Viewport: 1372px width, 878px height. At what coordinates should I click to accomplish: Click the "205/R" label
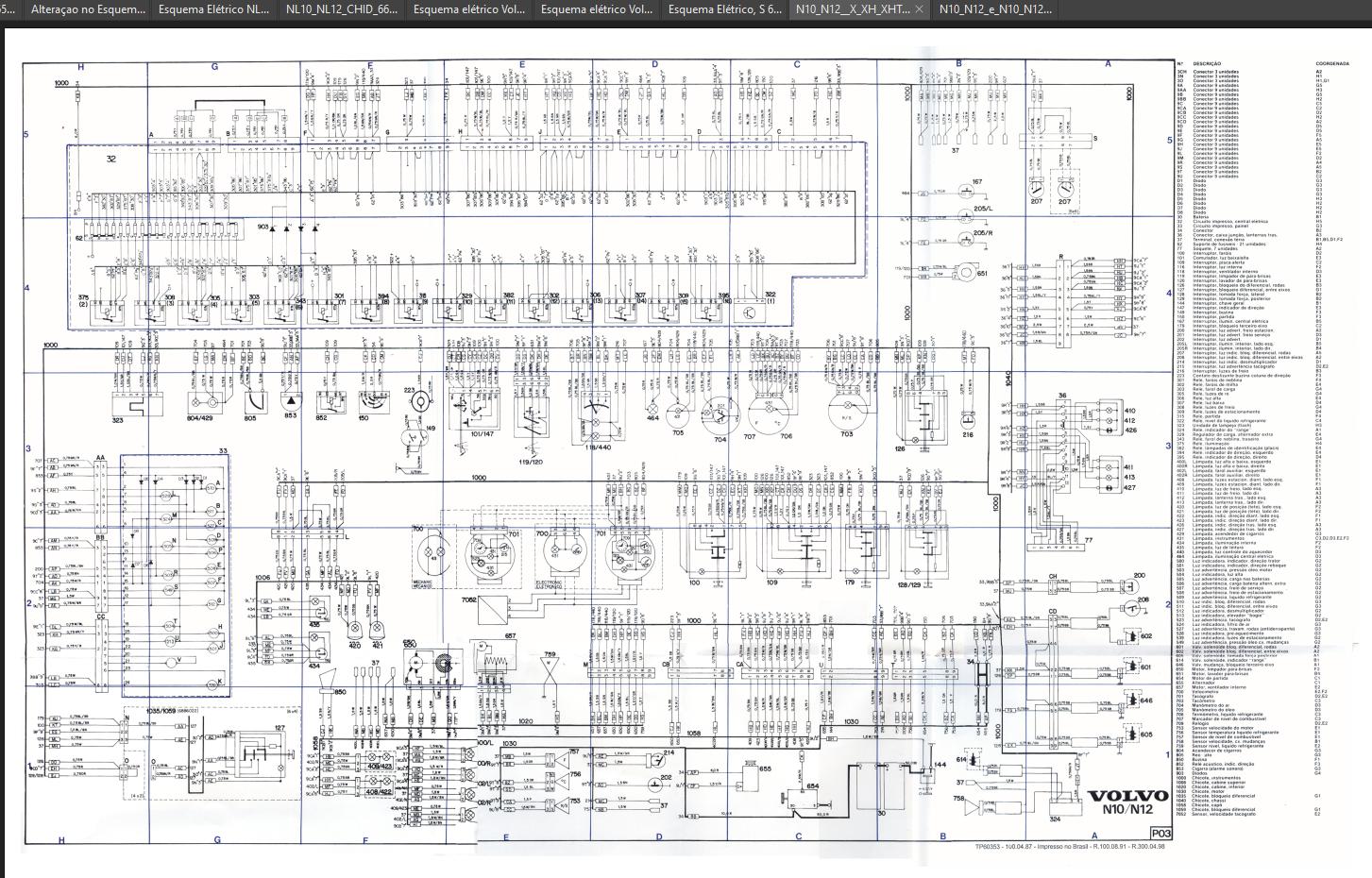[983, 232]
